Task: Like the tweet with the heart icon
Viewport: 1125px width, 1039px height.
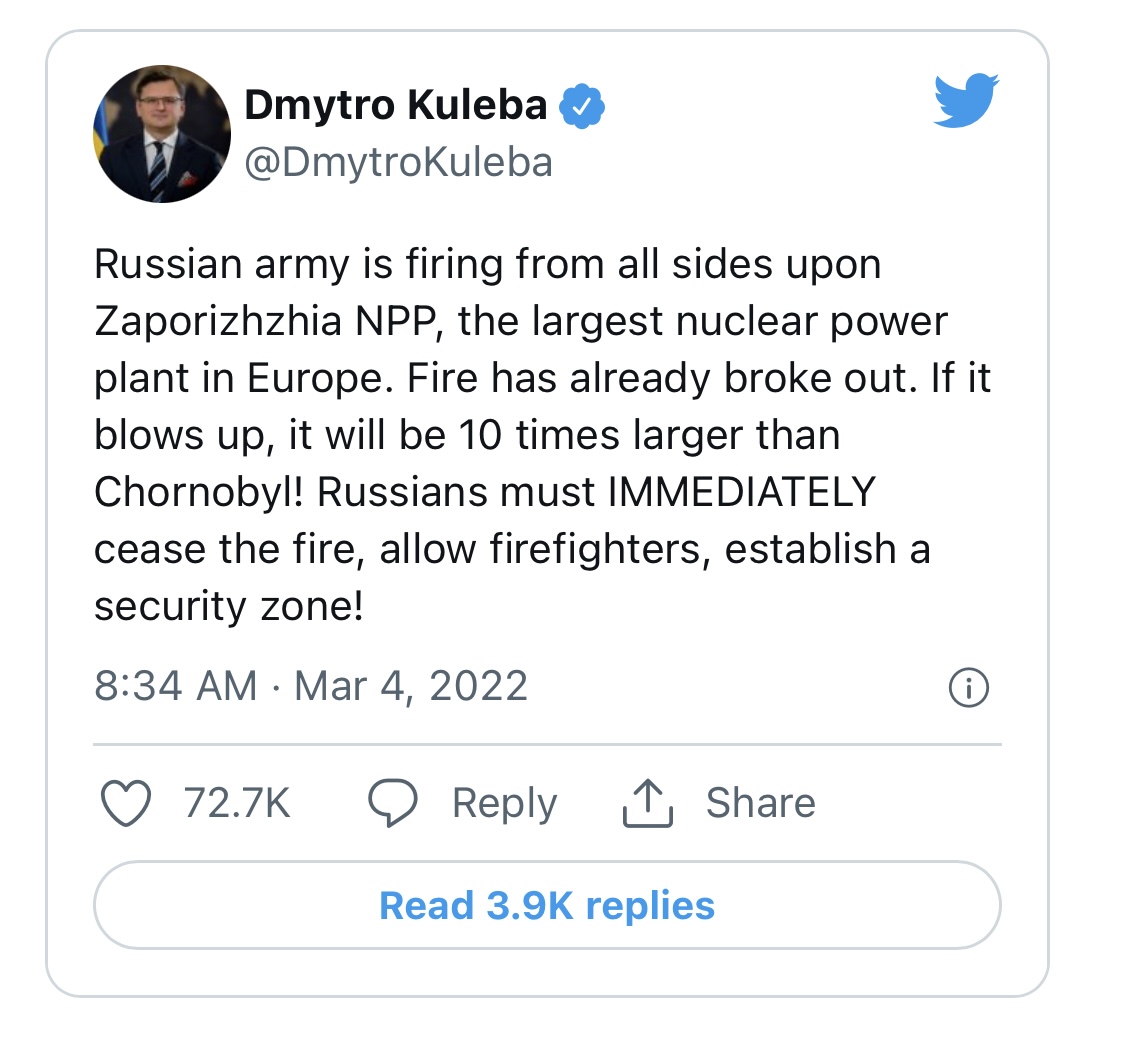Action: 127,804
